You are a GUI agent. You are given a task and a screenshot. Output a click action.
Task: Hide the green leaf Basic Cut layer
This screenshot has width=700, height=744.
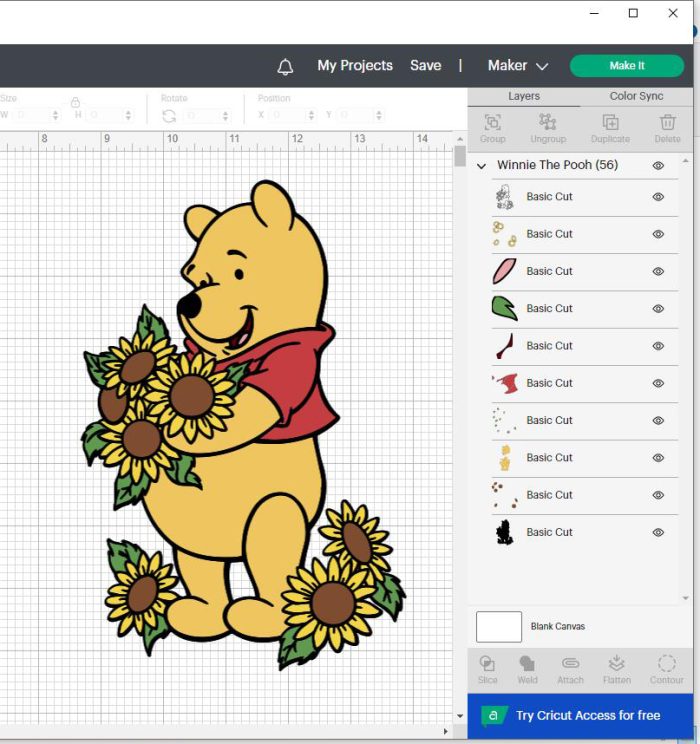[658, 308]
